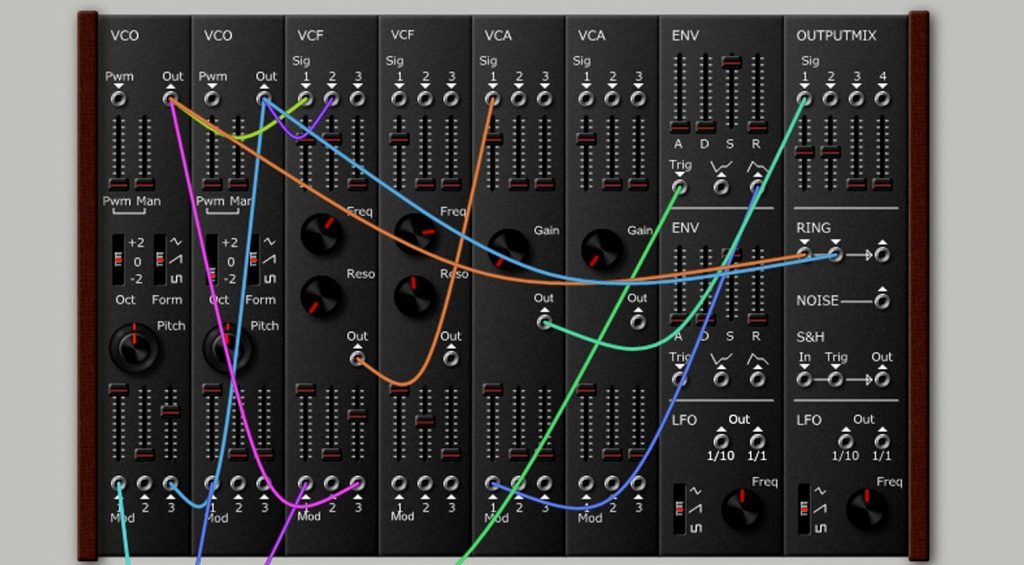
Task: Click the second VCF Reso knob
Action: coord(415,295)
